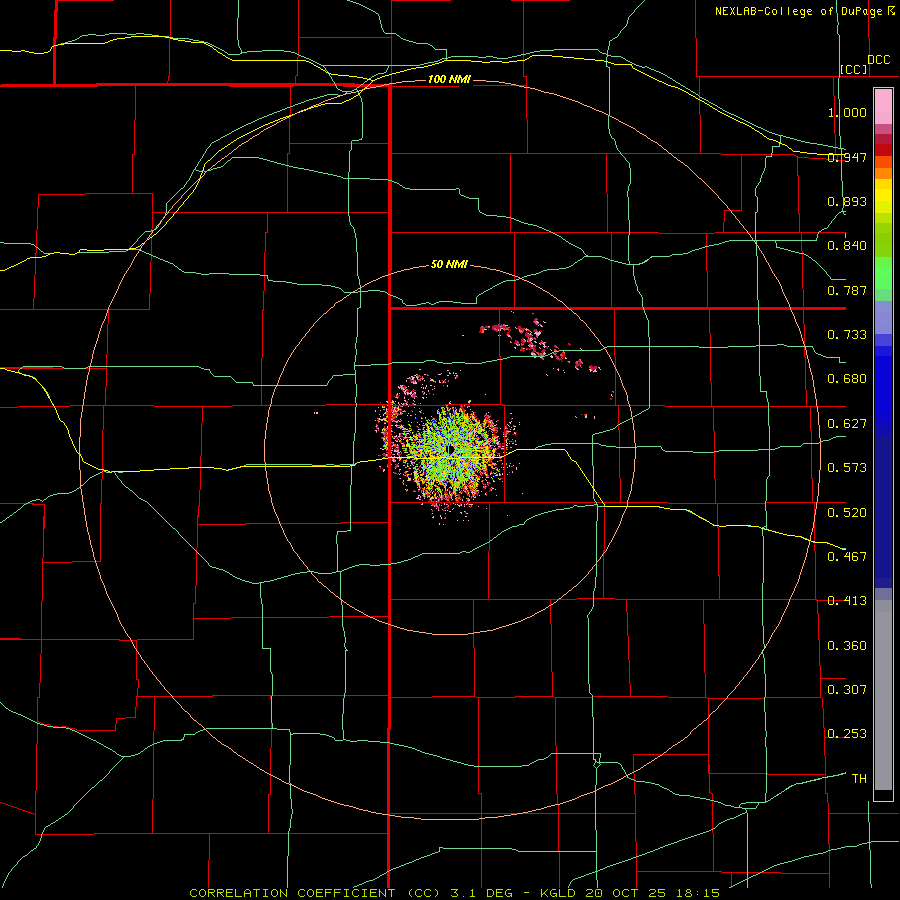Click the 0.947 scale value
Screen dimensions: 900x900
[847, 157]
